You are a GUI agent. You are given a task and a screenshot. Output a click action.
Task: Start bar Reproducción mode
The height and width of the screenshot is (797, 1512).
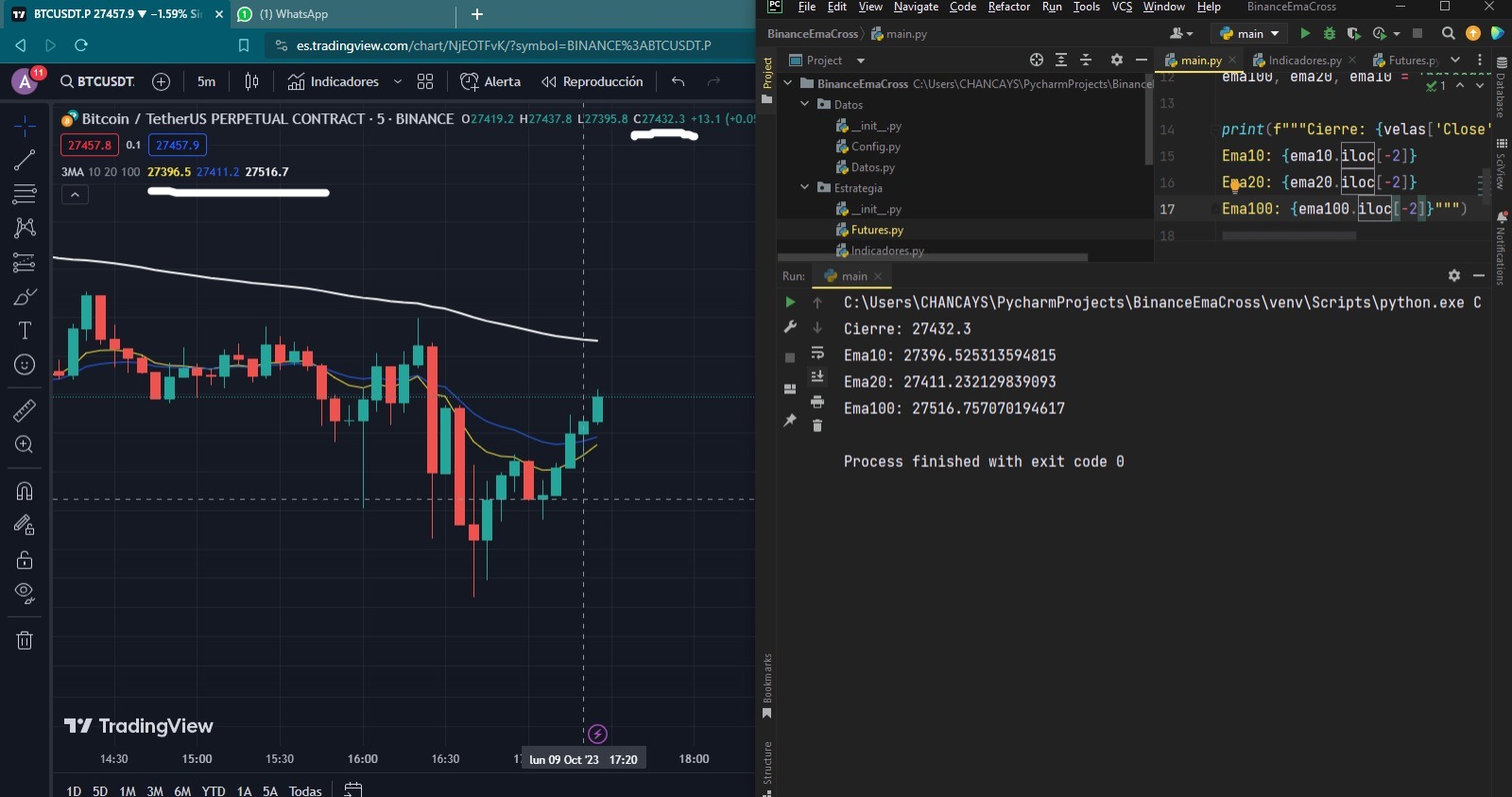(x=592, y=82)
